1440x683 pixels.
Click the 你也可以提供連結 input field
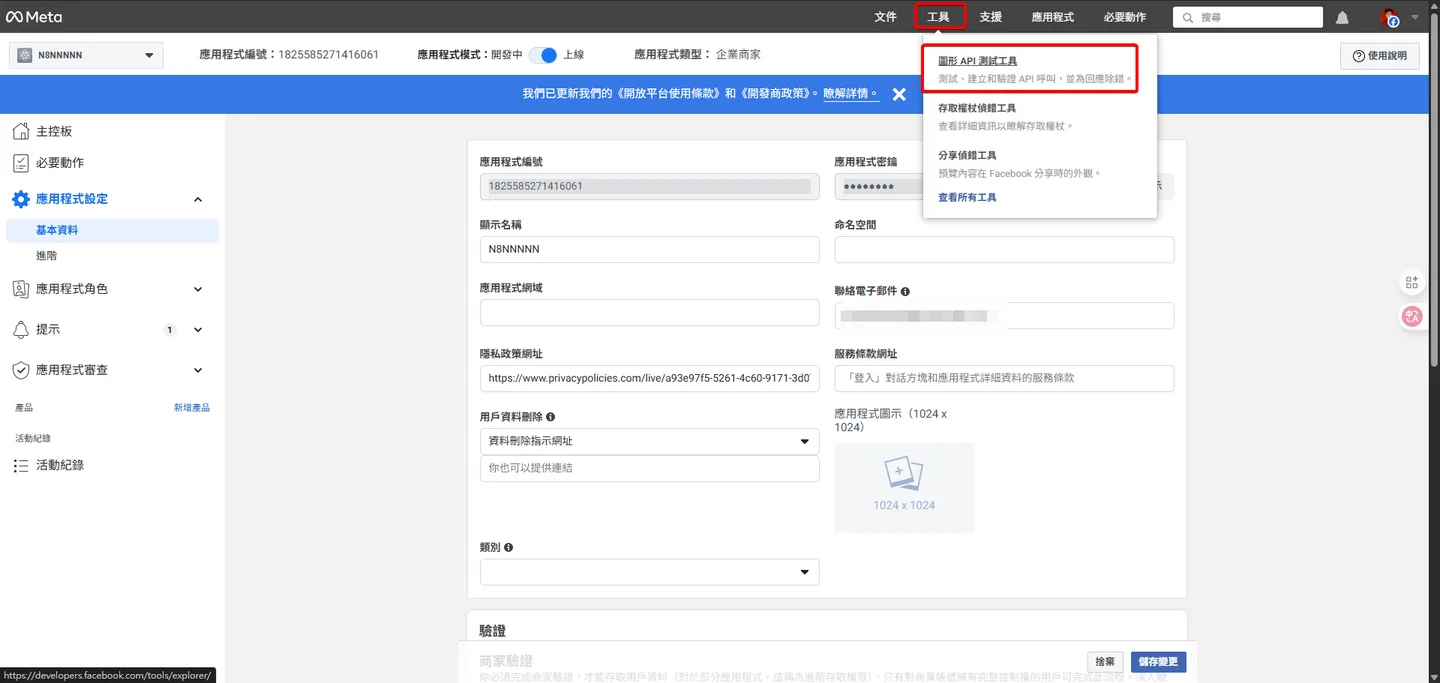tap(649, 468)
